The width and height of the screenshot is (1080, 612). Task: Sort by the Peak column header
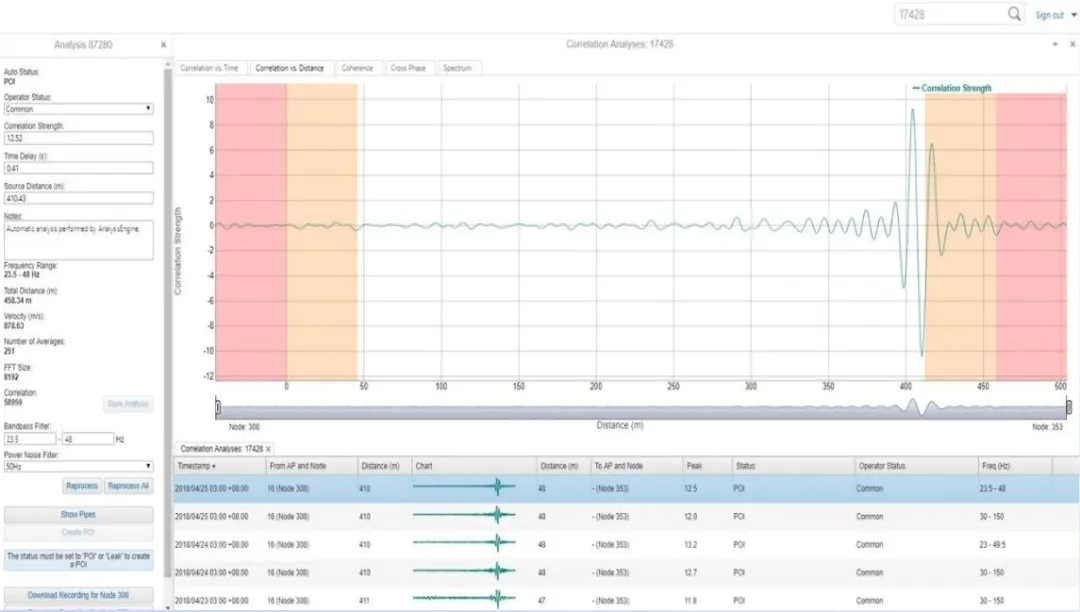[707, 466]
